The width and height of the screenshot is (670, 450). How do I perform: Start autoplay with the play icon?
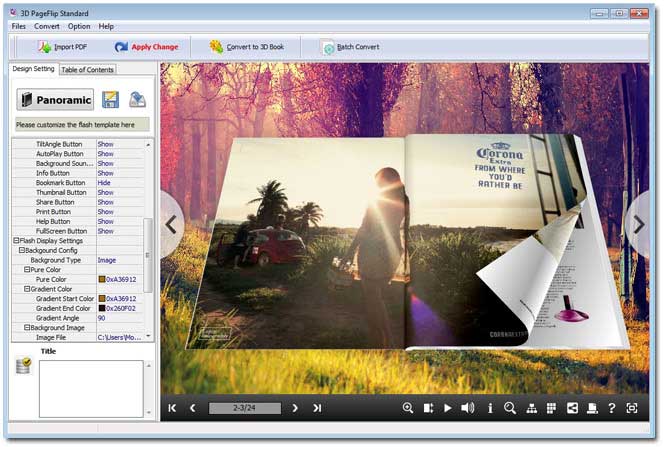coord(447,408)
